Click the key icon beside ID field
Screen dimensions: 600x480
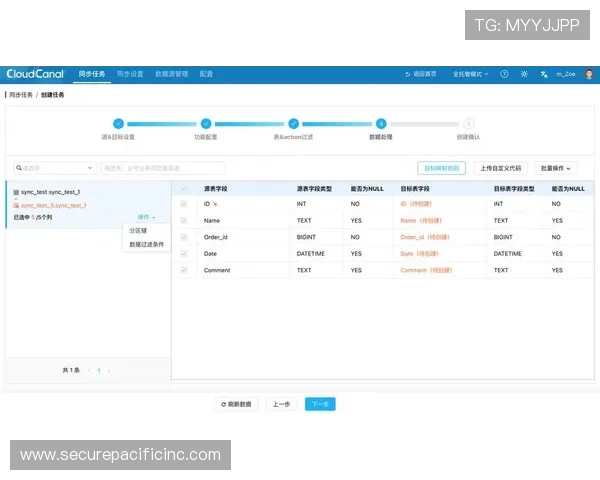coord(214,204)
